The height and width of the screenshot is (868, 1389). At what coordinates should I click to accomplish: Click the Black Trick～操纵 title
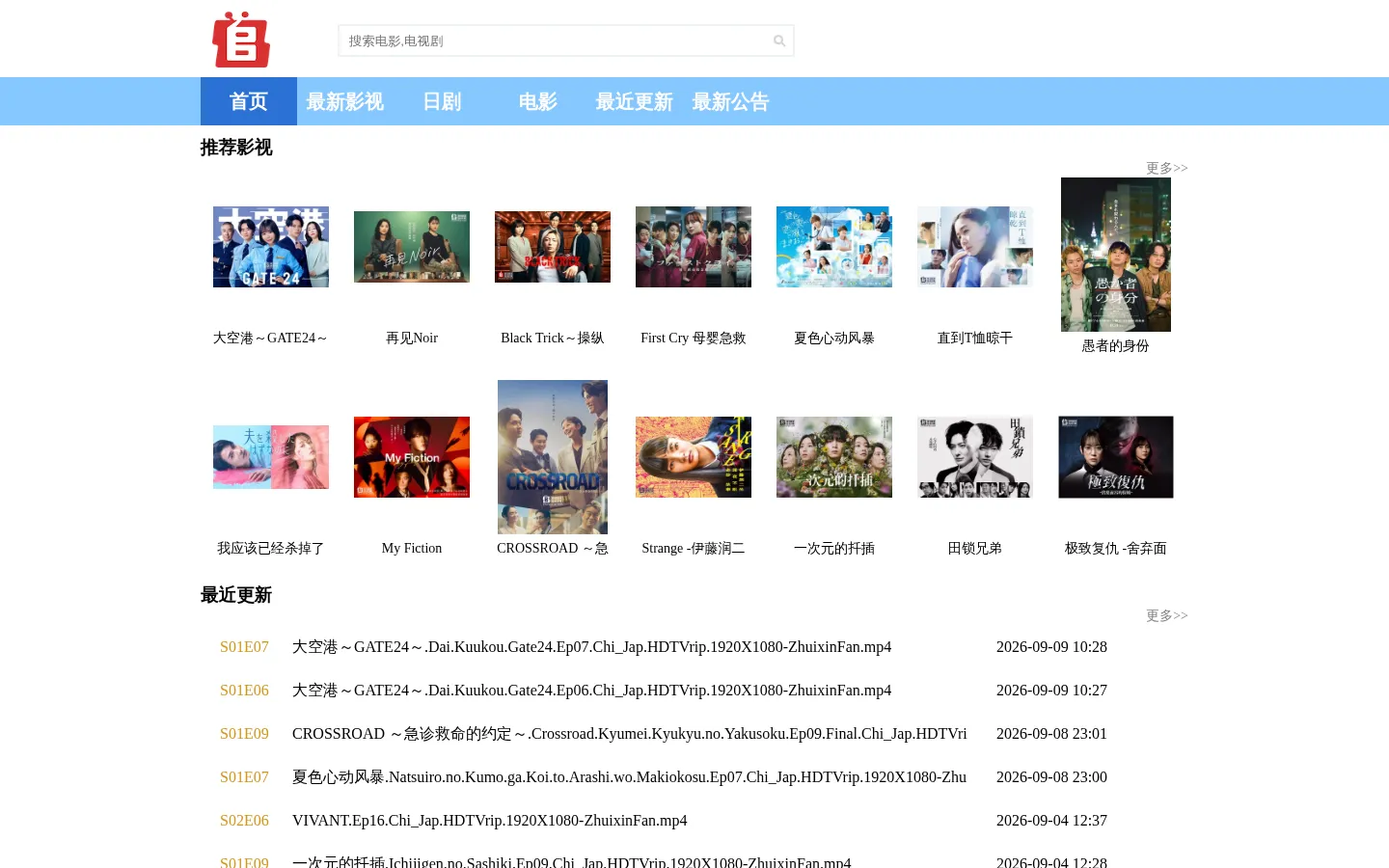click(553, 338)
